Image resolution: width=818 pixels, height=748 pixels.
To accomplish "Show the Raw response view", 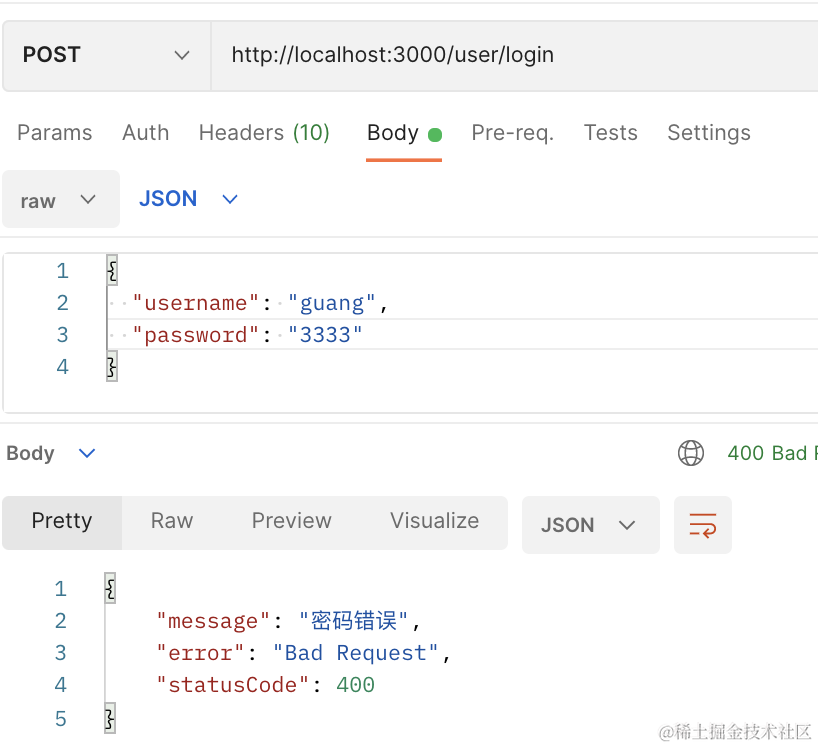I will [x=171, y=521].
